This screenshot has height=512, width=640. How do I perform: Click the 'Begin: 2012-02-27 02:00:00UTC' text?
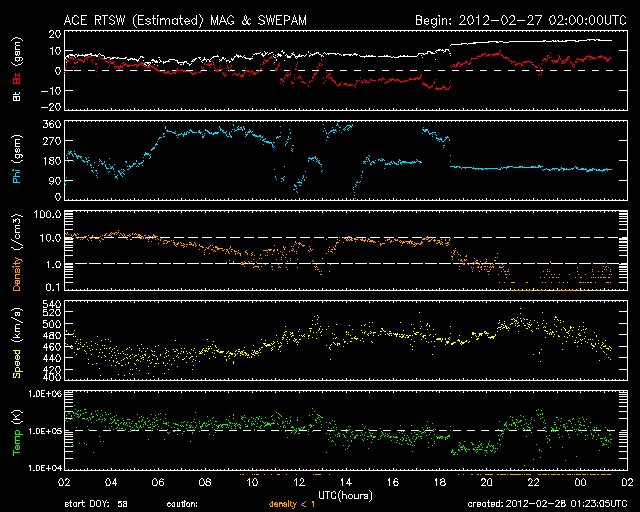point(521,20)
